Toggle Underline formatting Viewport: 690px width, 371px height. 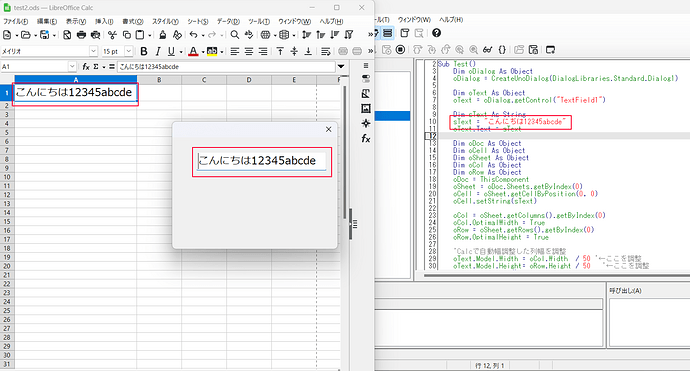pyautogui.click(x=171, y=51)
